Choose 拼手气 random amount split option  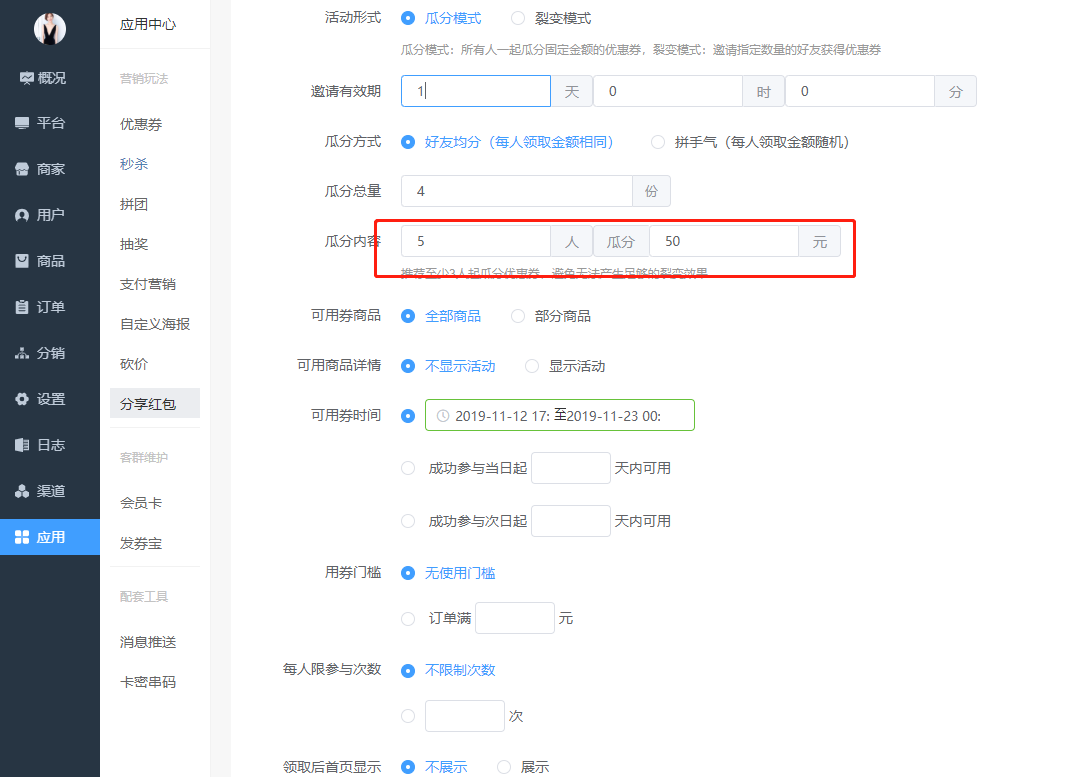tap(658, 142)
